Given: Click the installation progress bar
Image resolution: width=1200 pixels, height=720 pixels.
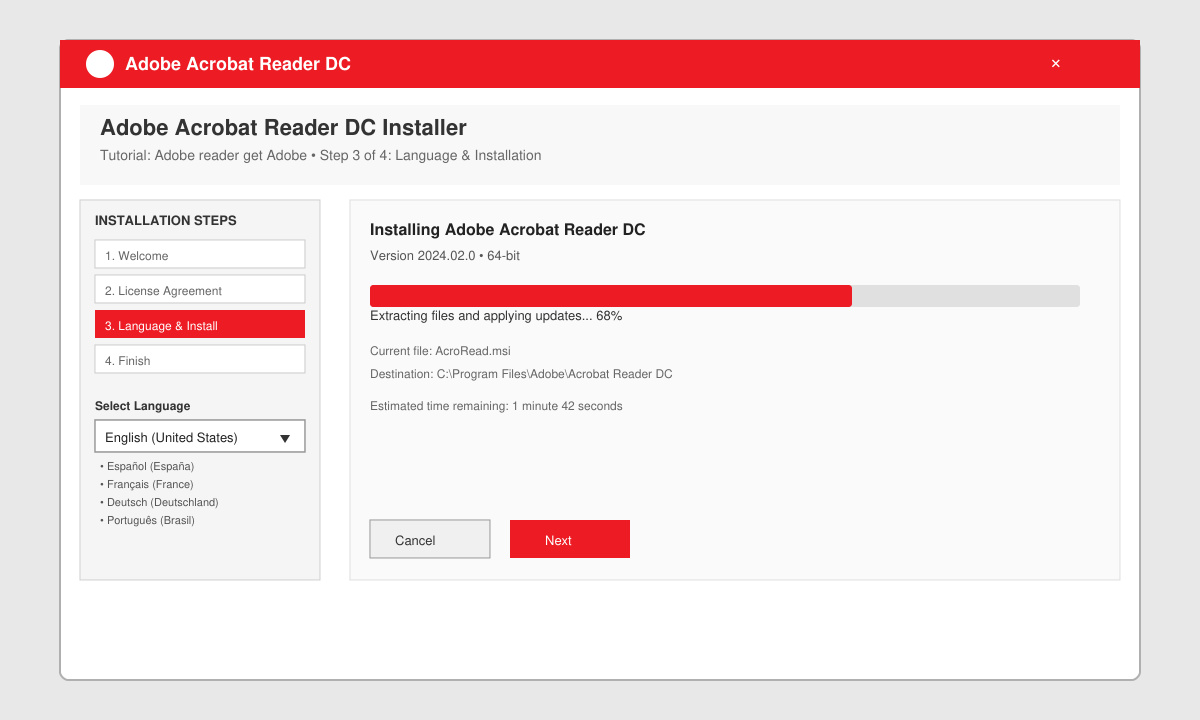Looking at the screenshot, I should [725, 296].
